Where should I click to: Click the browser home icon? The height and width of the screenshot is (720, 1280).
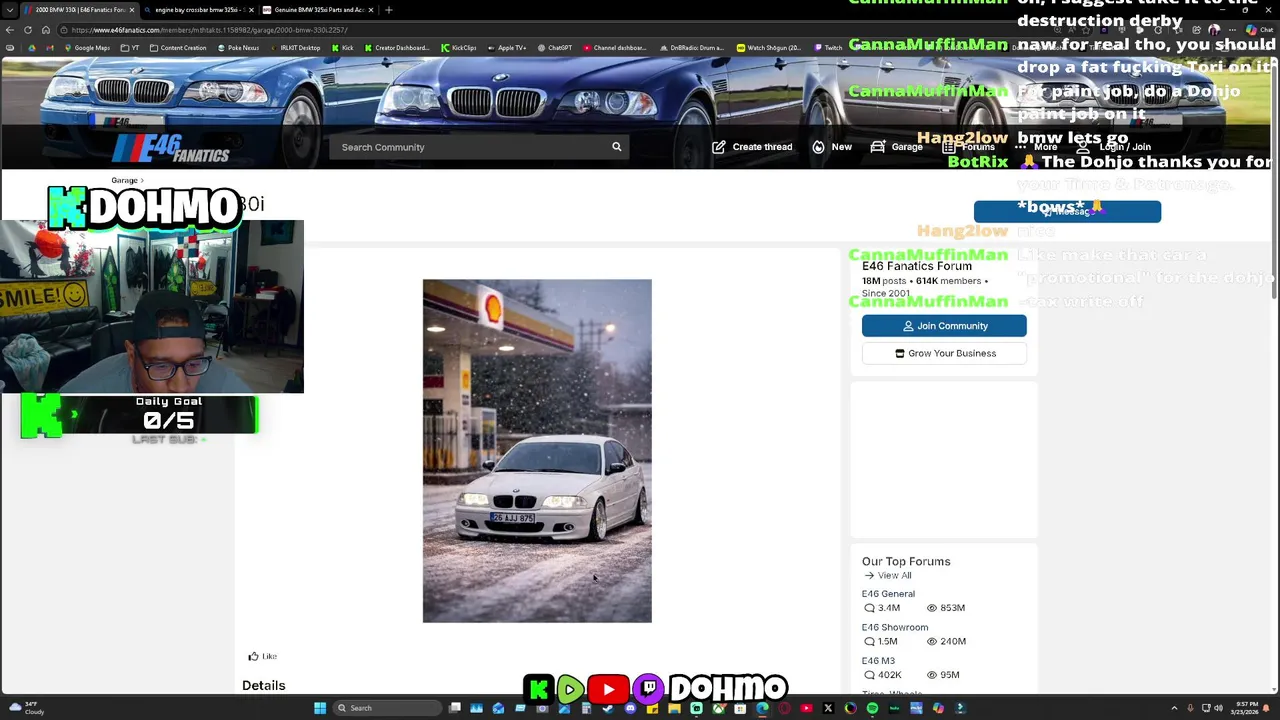[x=45, y=30]
